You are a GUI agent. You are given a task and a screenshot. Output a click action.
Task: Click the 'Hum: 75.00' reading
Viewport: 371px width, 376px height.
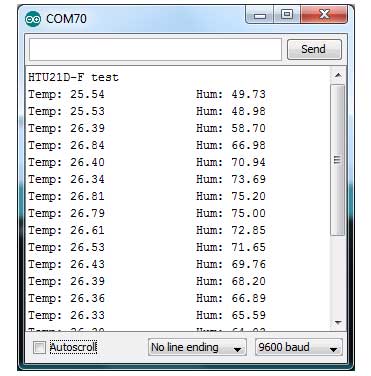point(231,213)
